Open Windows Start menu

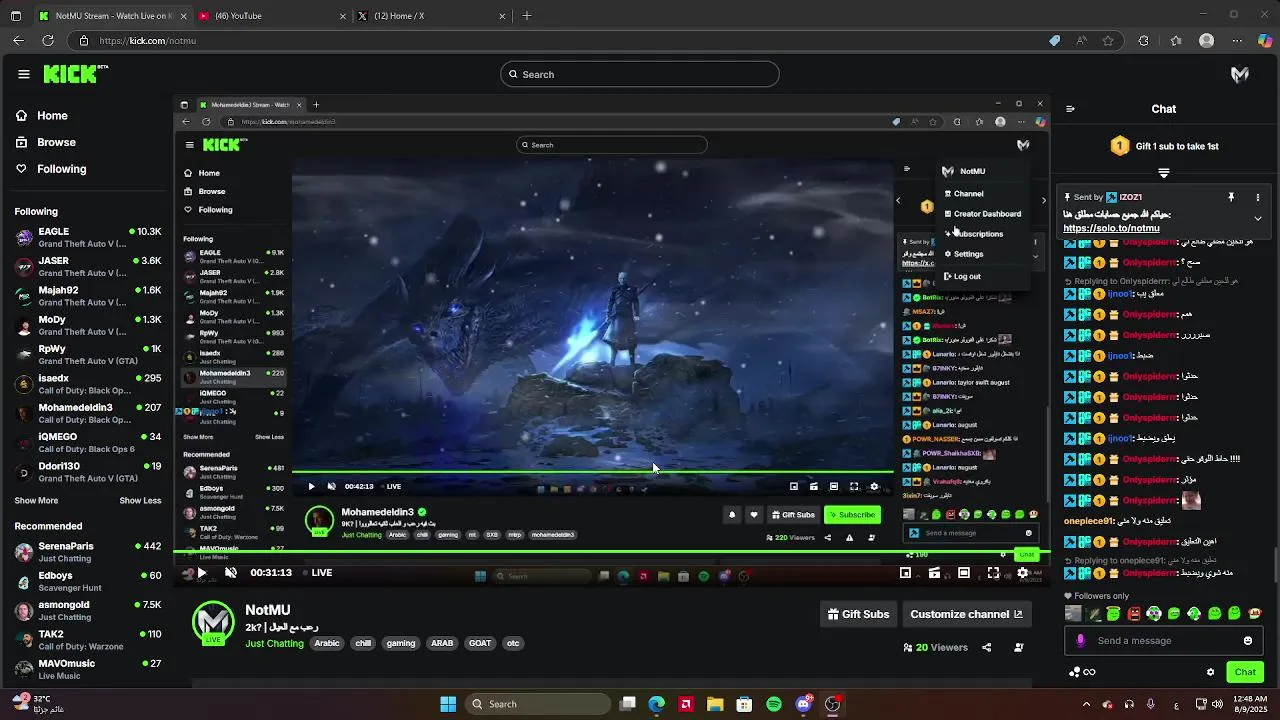coord(448,704)
